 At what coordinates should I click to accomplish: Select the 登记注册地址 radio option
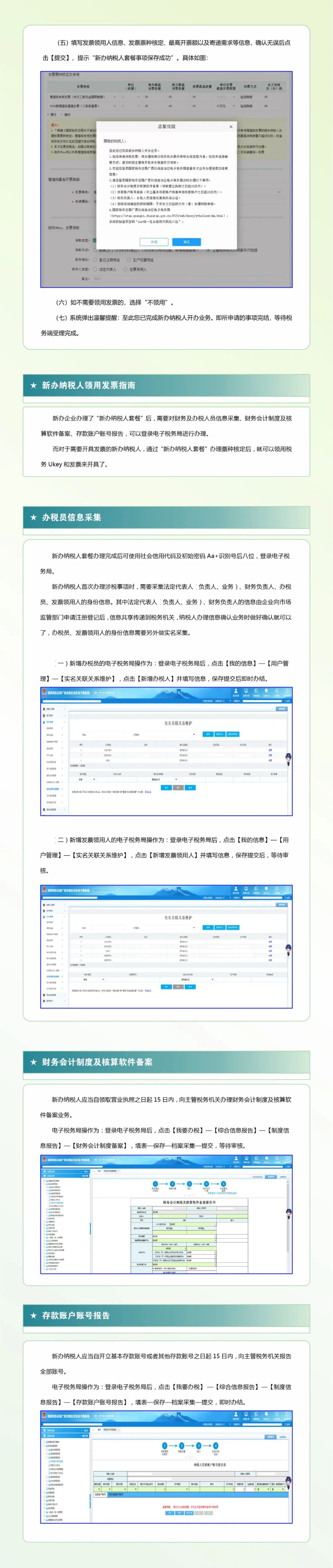click(96, 259)
